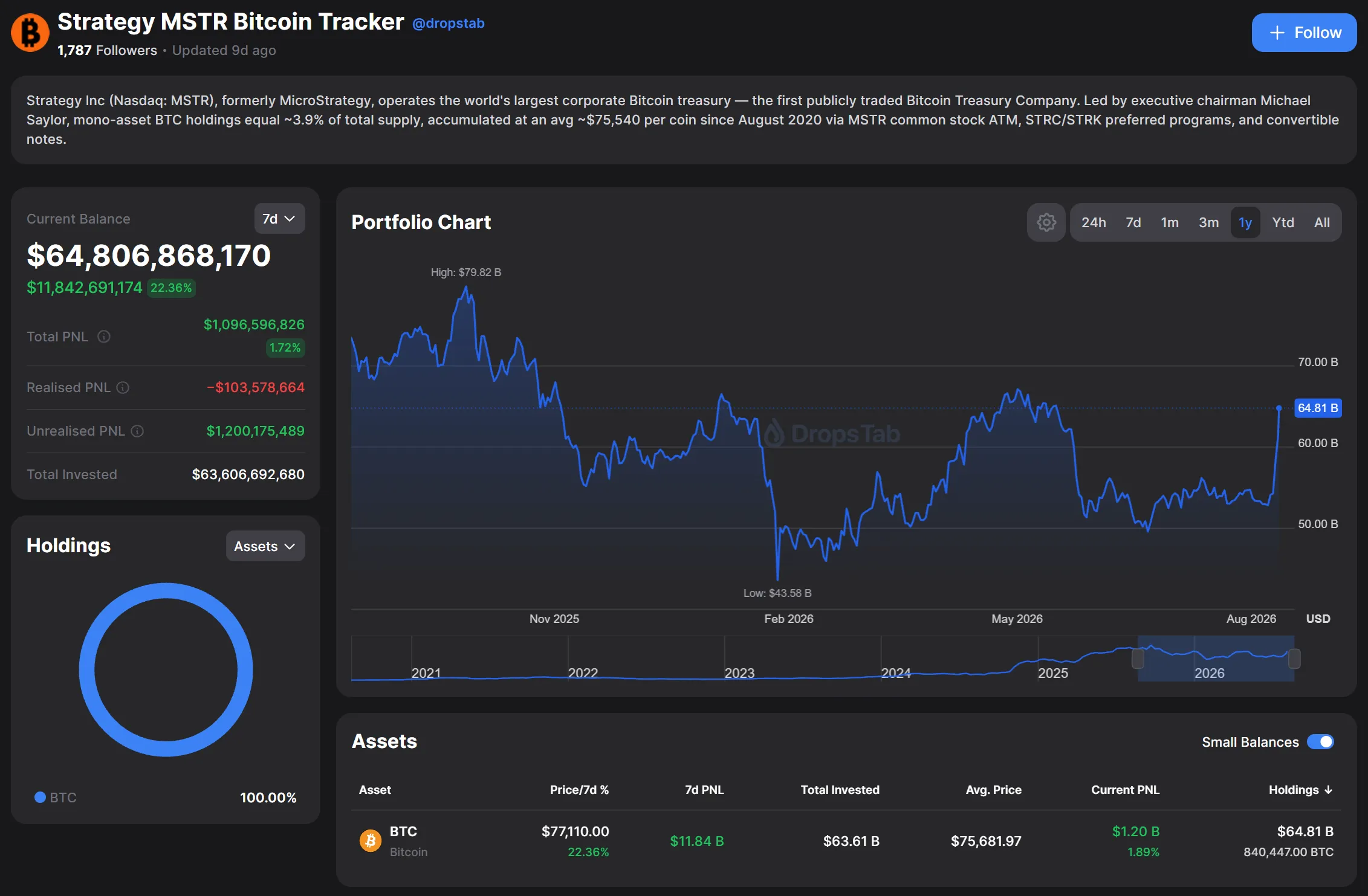The image size is (1368, 896).
Task: Click the Low: $43.58 B chart label
Action: 777,593
